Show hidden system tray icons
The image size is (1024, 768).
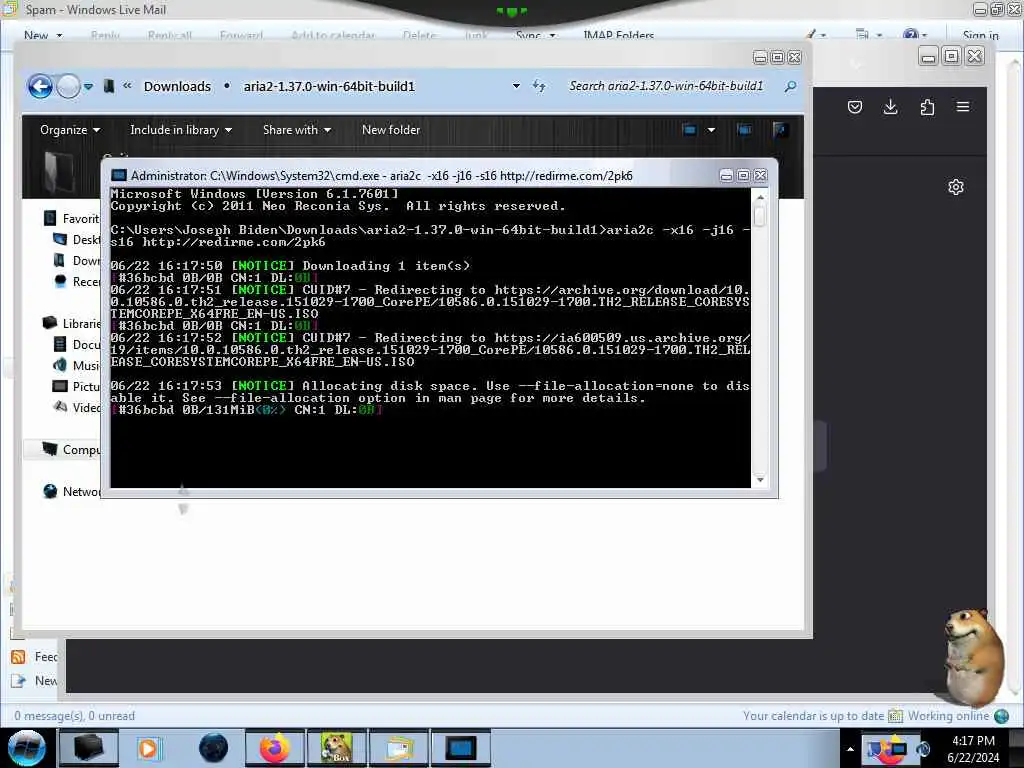pos(850,749)
